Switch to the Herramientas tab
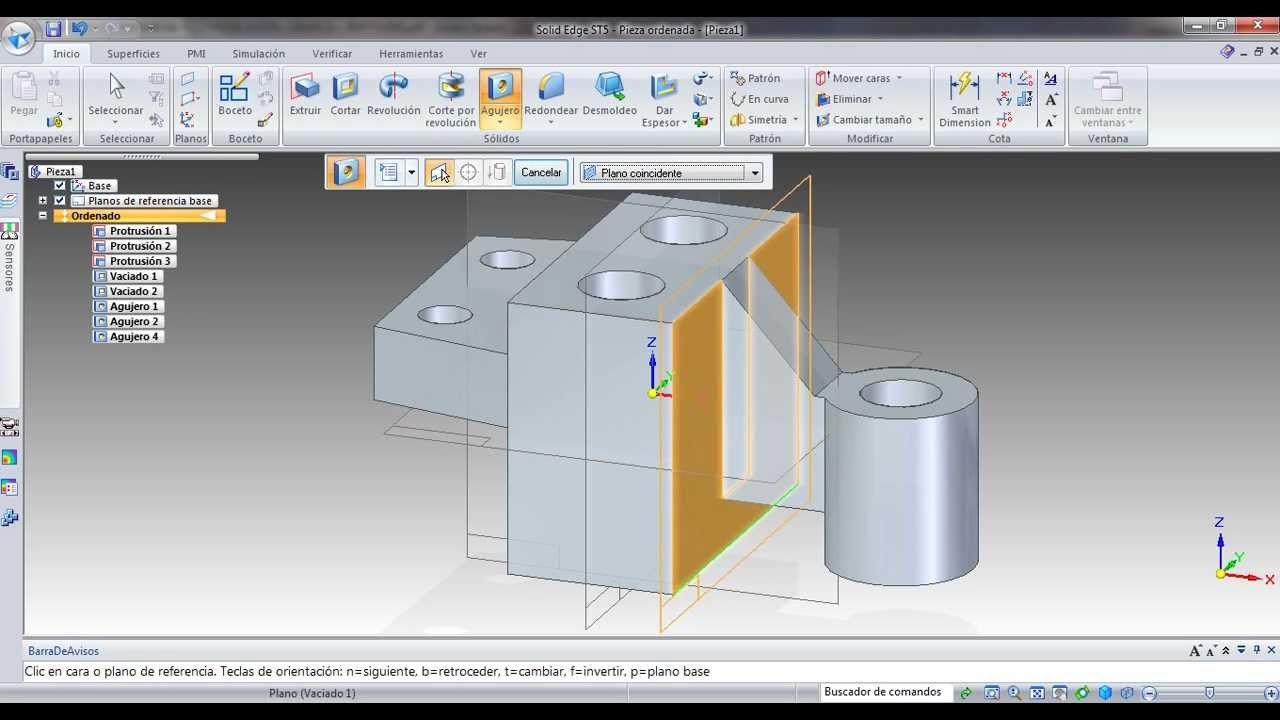Viewport: 1280px width, 720px height. tap(411, 54)
